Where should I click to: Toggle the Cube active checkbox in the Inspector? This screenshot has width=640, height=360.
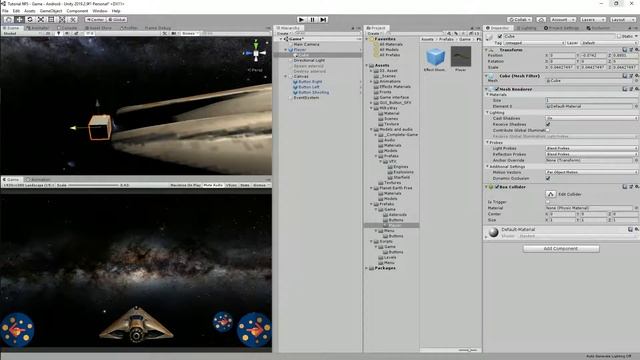[500, 36]
